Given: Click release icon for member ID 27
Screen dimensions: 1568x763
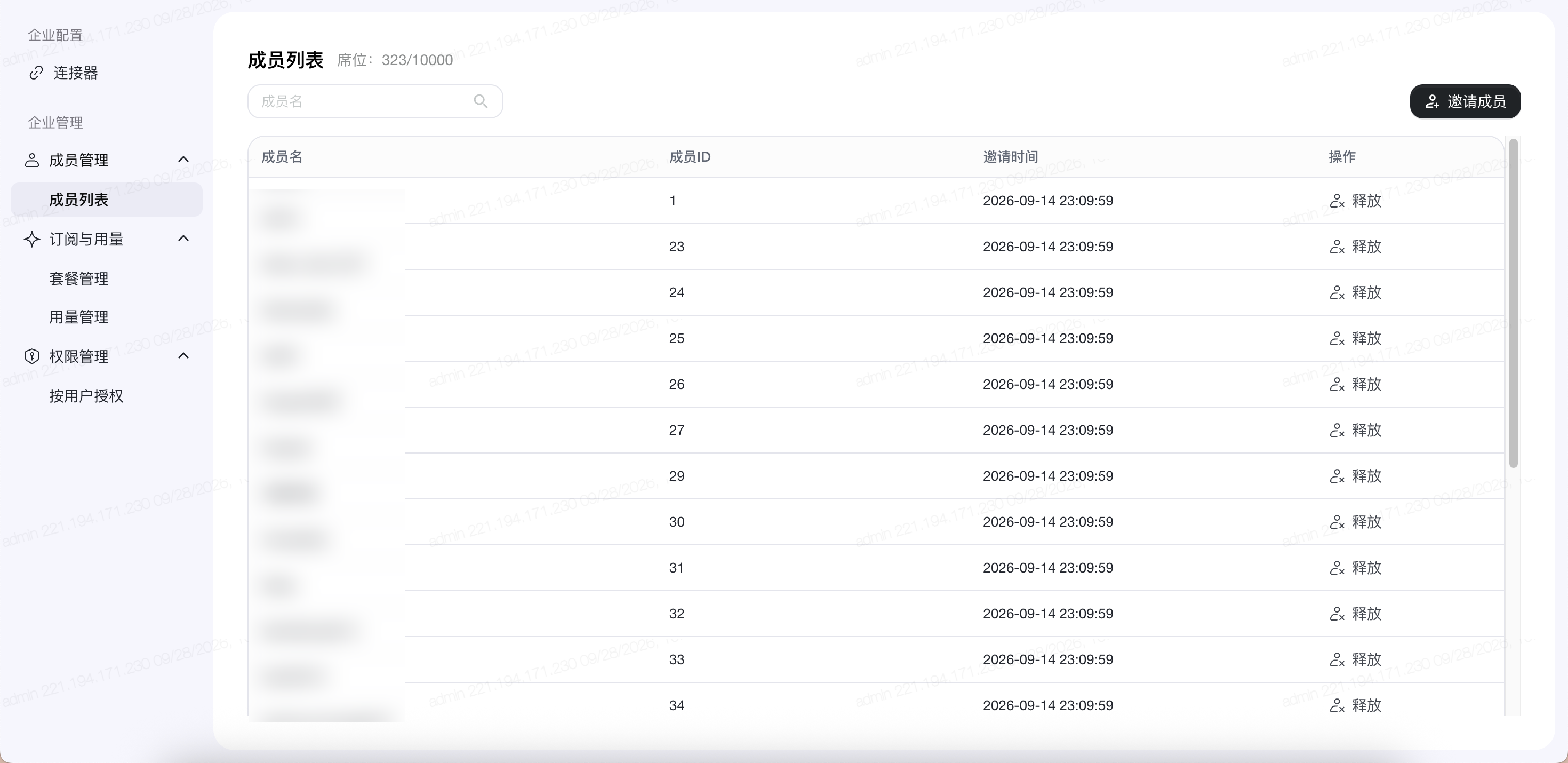Looking at the screenshot, I should pos(1337,430).
